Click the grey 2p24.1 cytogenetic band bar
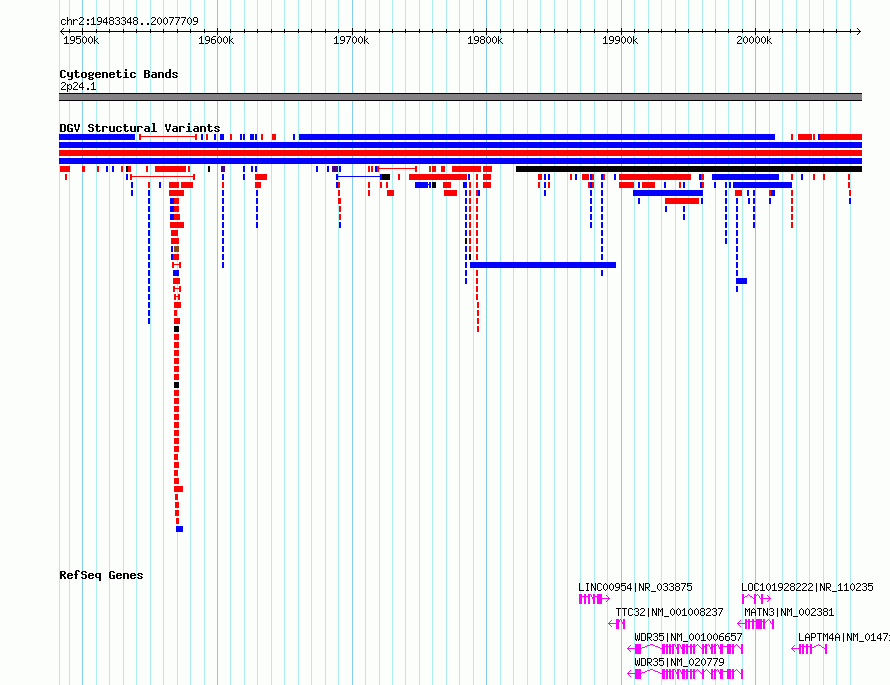 click(x=460, y=97)
